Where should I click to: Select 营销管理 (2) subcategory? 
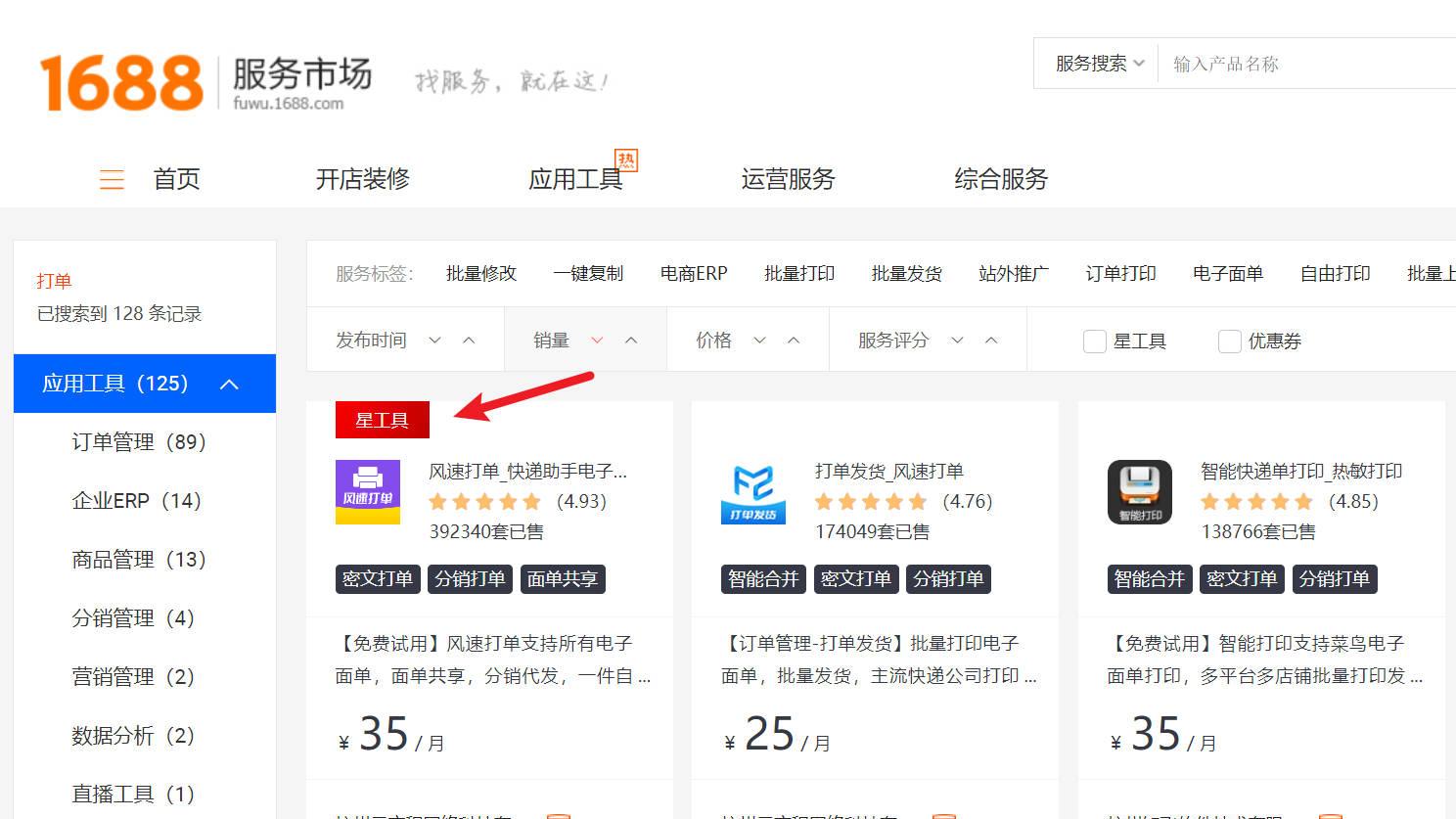[x=133, y=677]
